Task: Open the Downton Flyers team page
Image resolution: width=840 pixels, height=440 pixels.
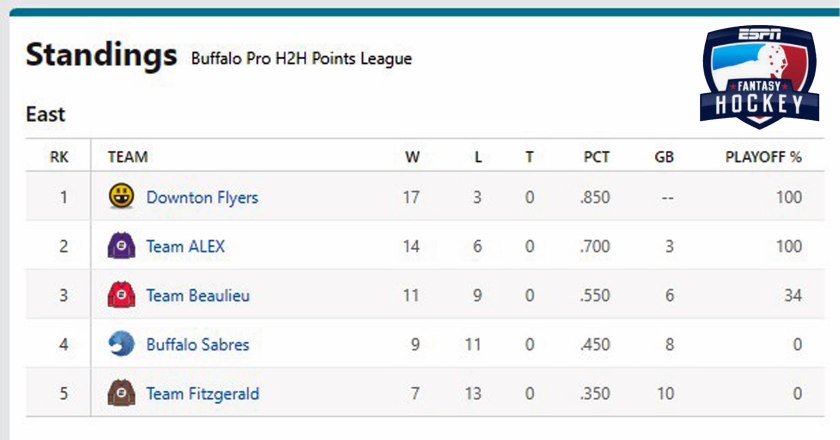Action: 202,197
